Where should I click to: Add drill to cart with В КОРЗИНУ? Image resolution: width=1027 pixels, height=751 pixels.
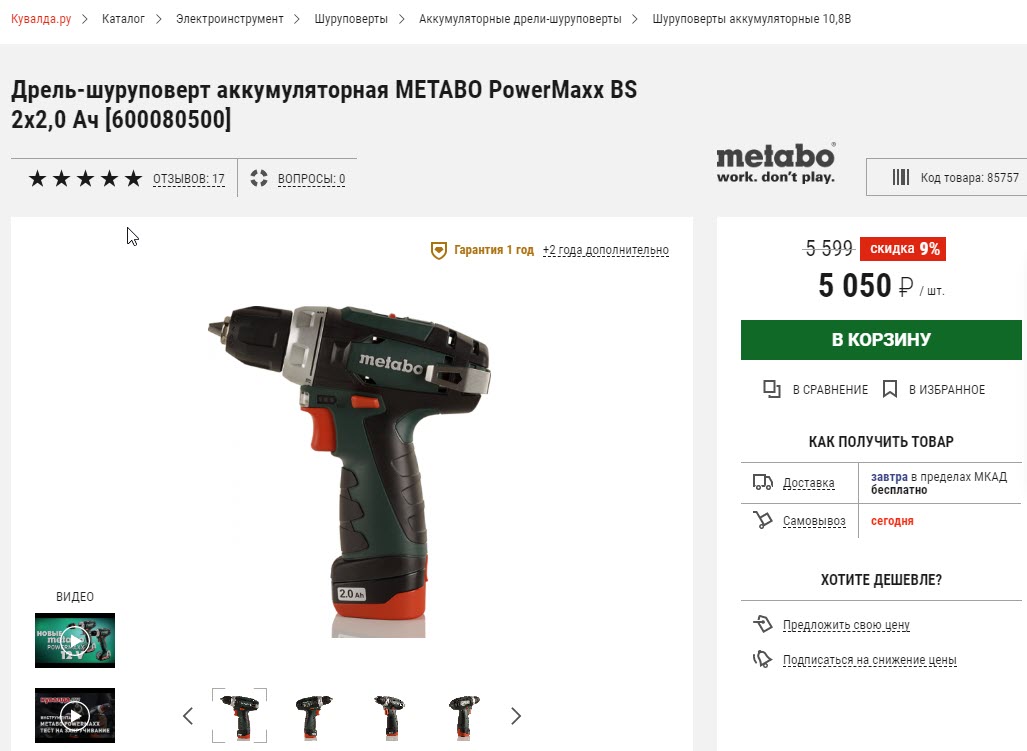coord(881,340)
